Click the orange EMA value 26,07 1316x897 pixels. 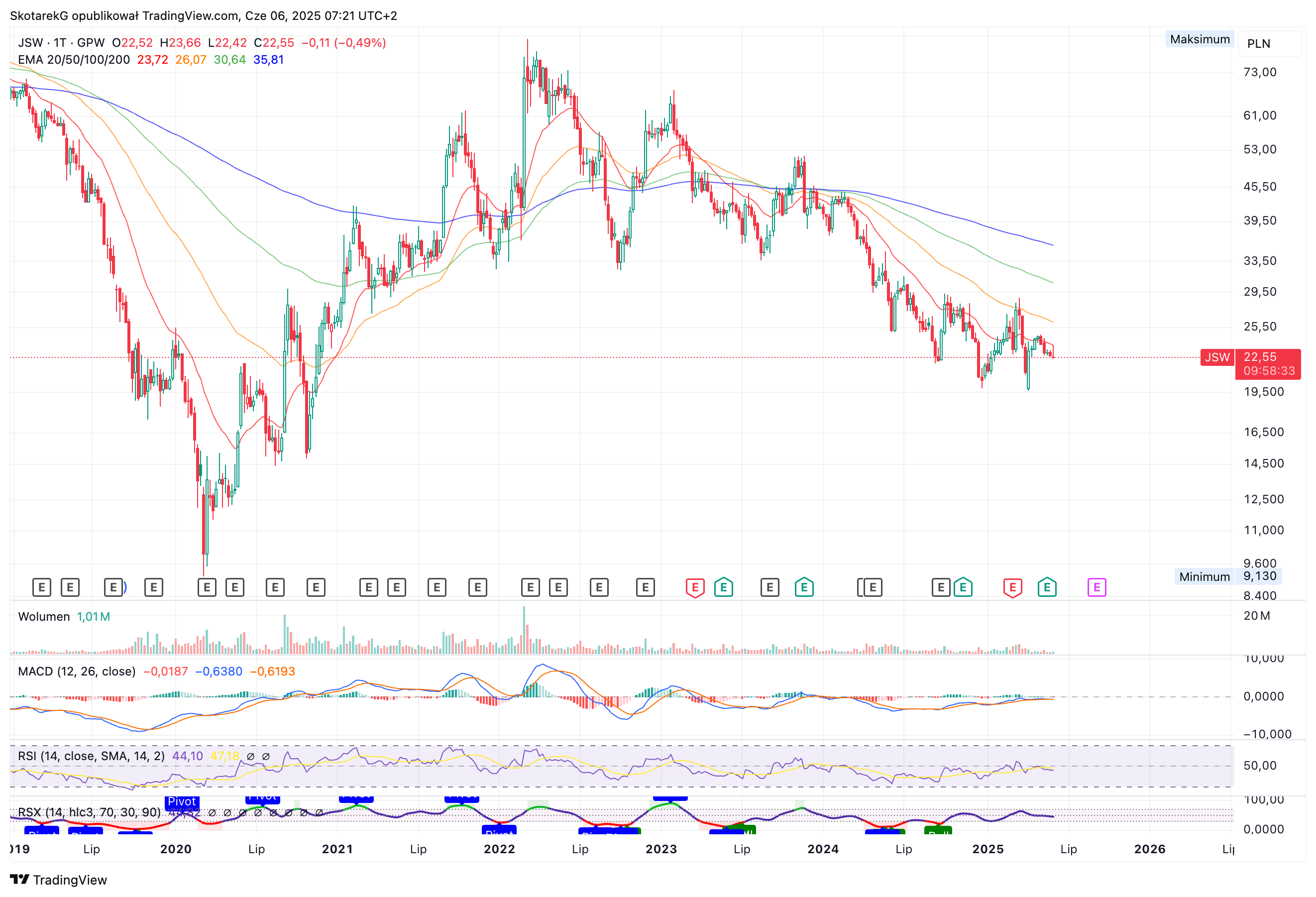(x=191, y=59)
